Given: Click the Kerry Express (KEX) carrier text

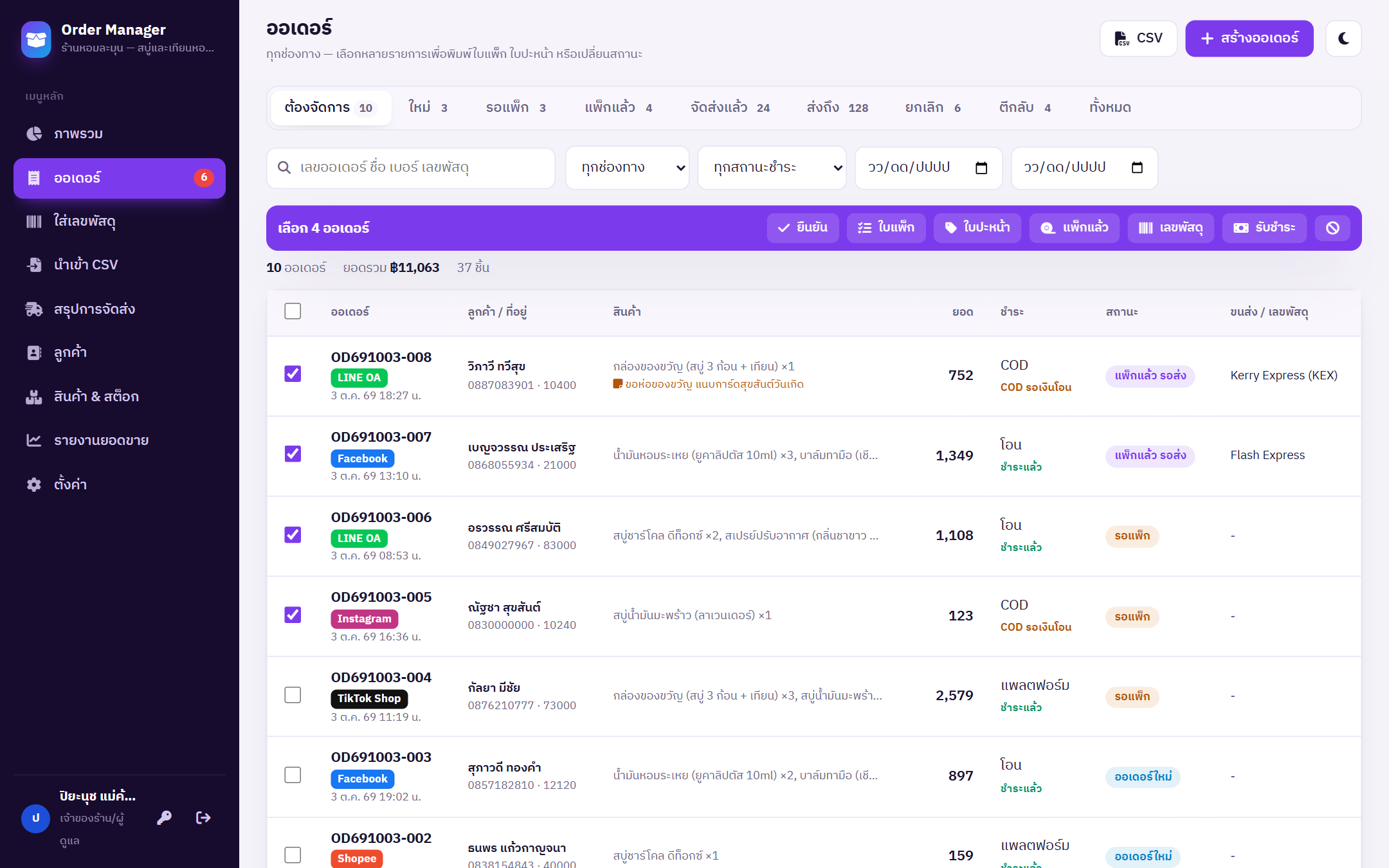Looking at the screenshot, I should tap(1284, 375).
